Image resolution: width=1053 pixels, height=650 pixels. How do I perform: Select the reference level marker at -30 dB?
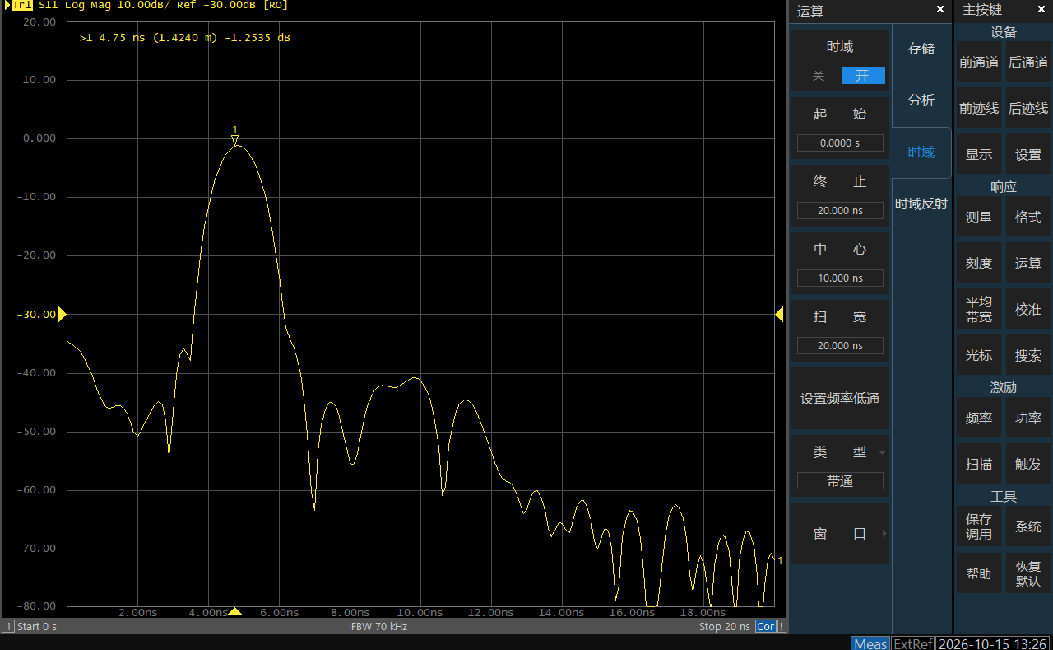click(x=62, y=314)
